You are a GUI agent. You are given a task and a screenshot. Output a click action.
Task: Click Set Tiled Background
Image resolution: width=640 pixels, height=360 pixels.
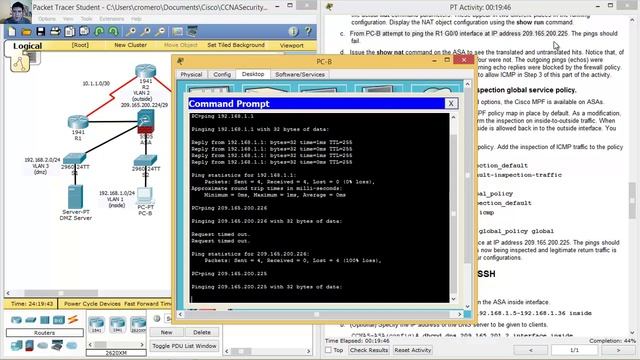pyautogui.click(x=236, y=45)
